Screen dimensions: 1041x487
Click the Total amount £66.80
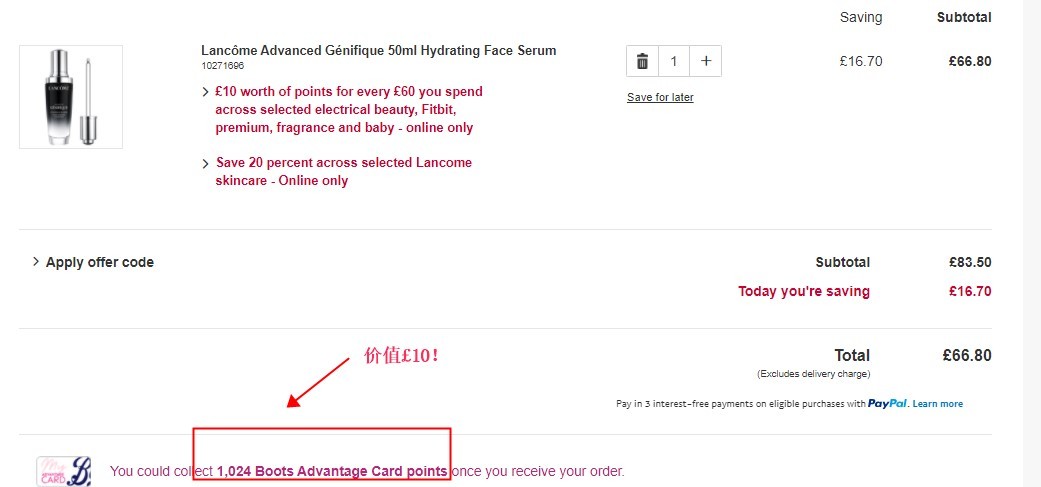click(x=967, y=356)
